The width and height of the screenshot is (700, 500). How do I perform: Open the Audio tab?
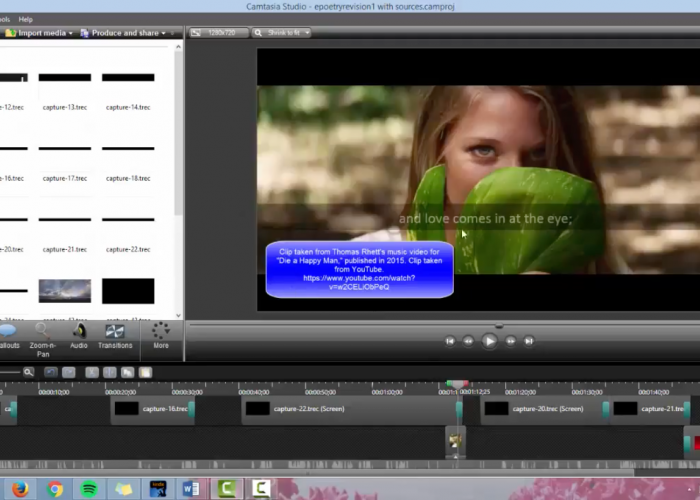[x=79, y=336]
